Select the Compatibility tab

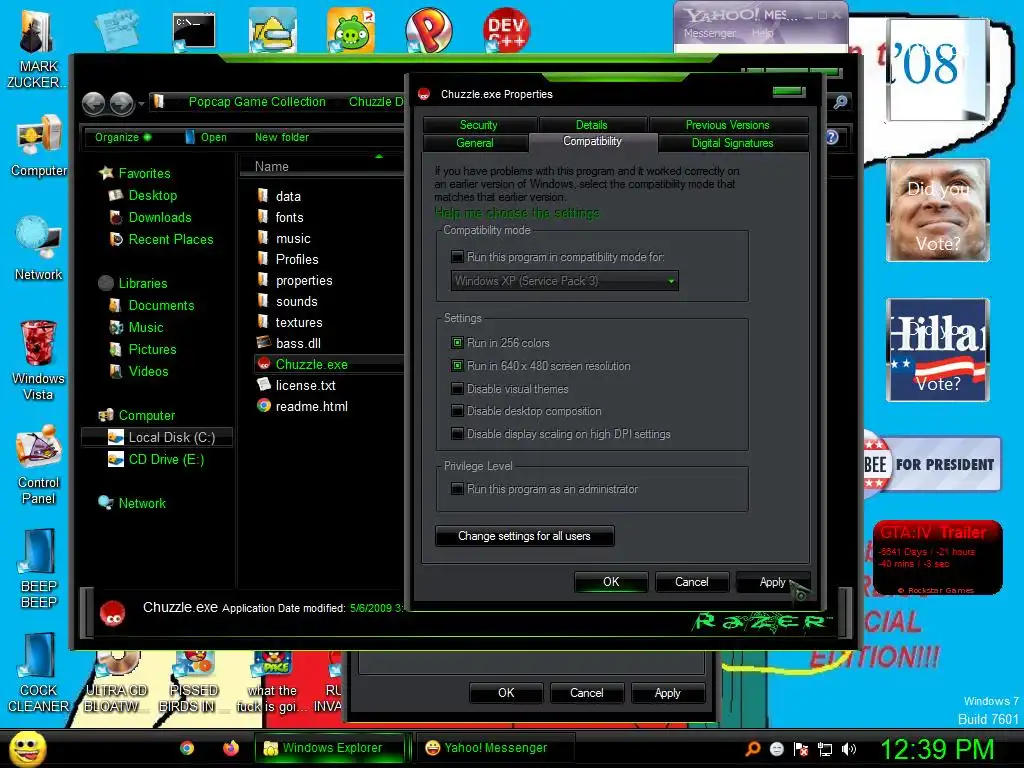(593, 142)
